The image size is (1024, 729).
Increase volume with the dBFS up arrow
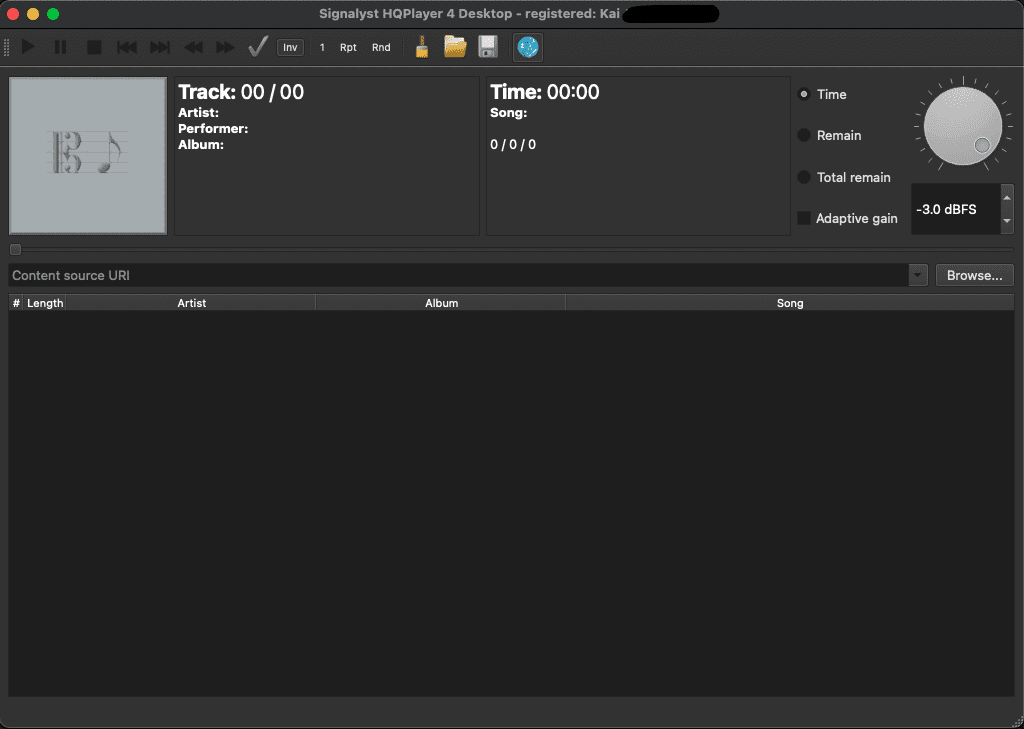(x=1007, y=197)
